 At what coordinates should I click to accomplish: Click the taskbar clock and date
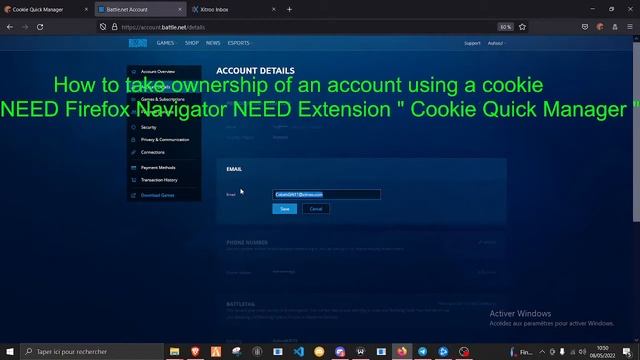(602, 352)
